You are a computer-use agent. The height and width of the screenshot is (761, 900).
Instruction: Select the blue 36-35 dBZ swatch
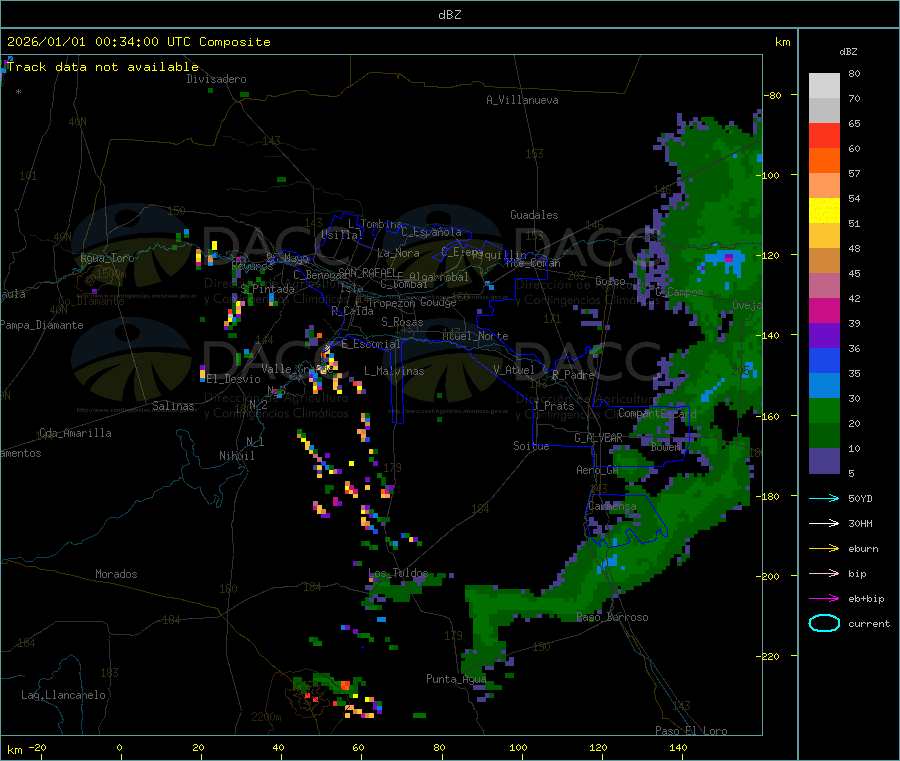(824, 360)
